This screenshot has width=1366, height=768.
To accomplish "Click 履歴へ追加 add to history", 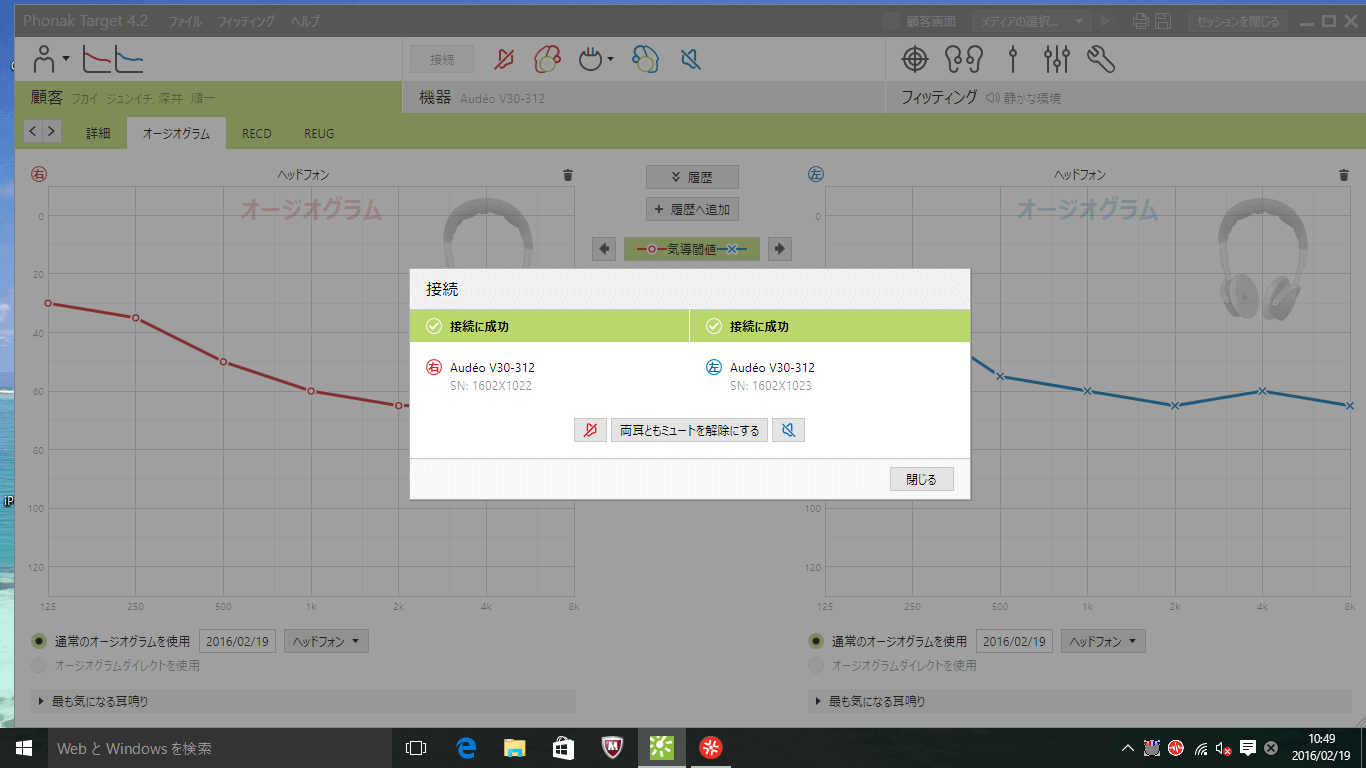I will coord(692,210).
